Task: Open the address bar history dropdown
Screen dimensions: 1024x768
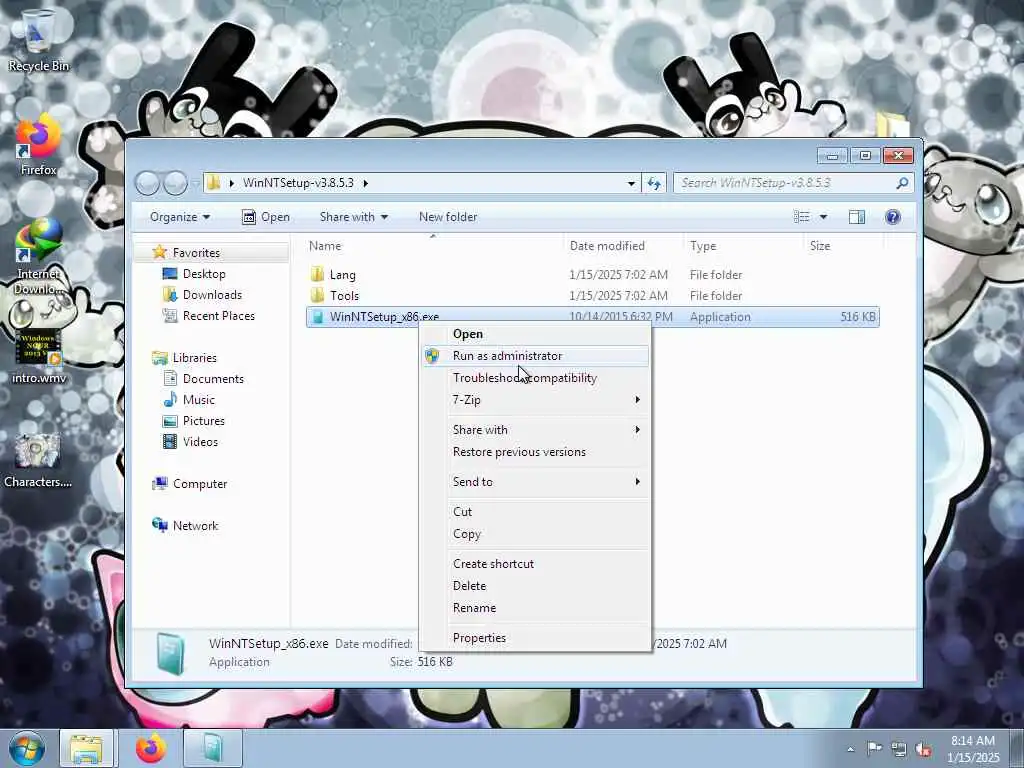Action: 631,183
